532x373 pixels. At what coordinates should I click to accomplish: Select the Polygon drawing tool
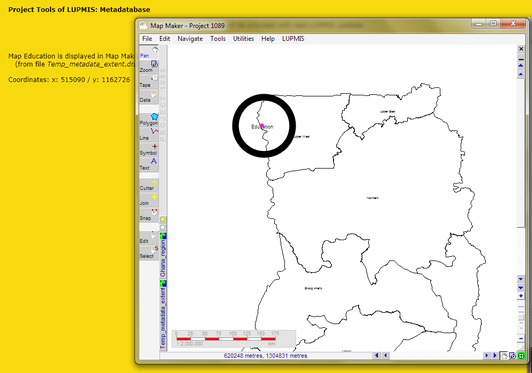(x=149, y=119)
